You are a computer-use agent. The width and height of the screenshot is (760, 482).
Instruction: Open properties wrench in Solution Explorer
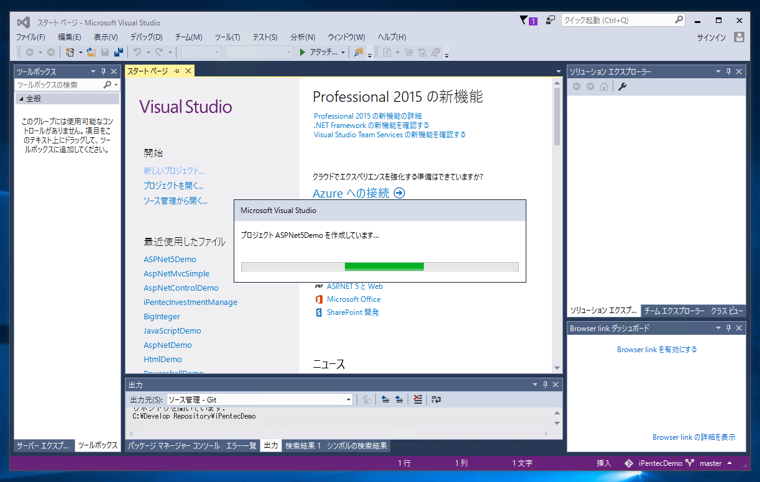[622, 86]
